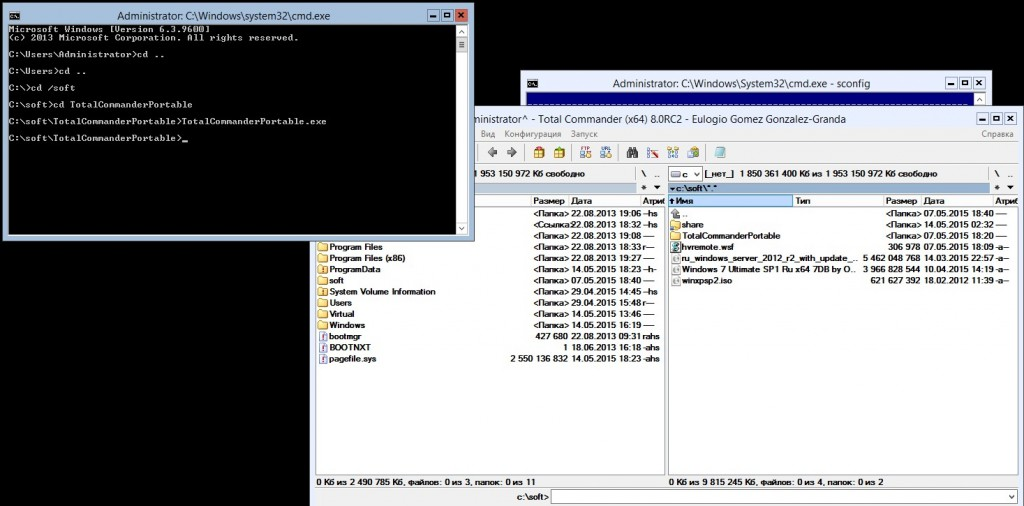This screenshot has width=1024, height=506.
Task: Open the Запуск menu
Action: click(583, 134)
